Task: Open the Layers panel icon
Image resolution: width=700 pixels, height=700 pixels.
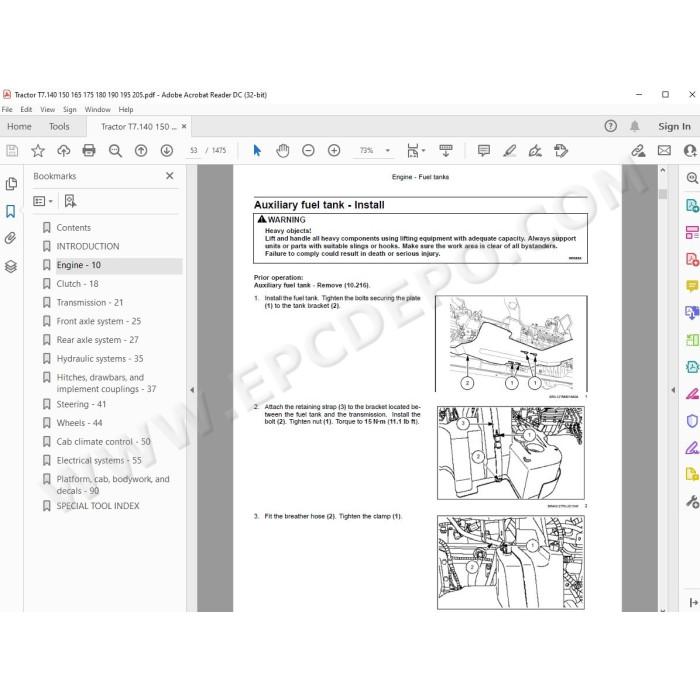Action: (x=11, y=267)
